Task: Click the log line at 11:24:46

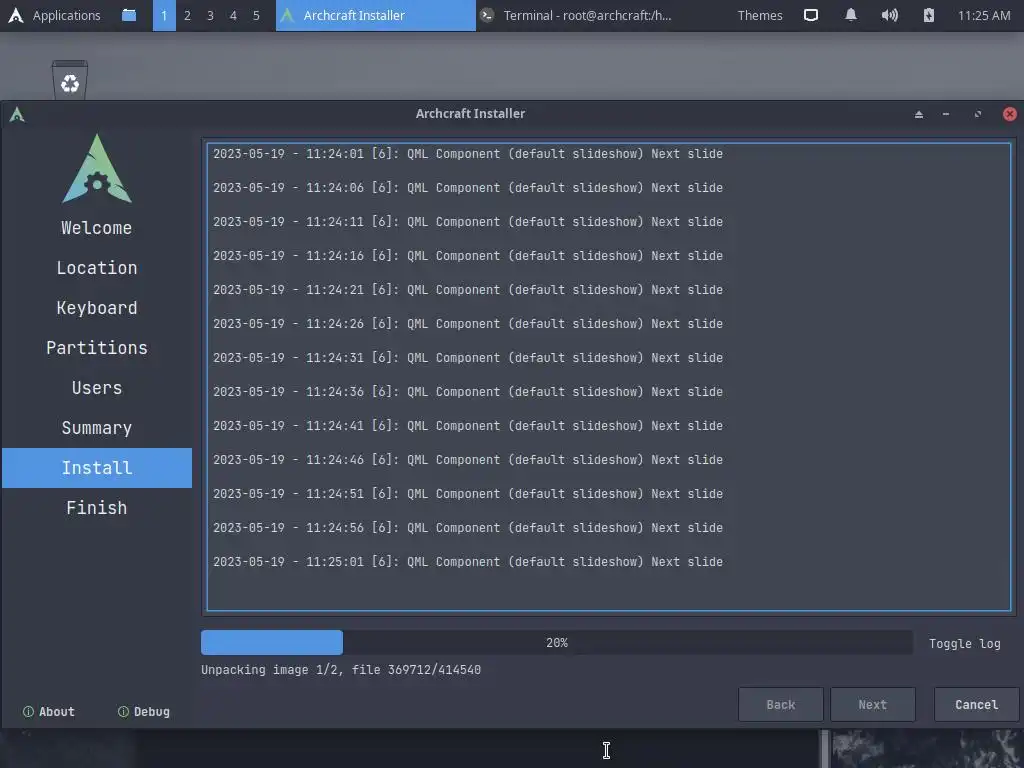Action: pos(468,460)
